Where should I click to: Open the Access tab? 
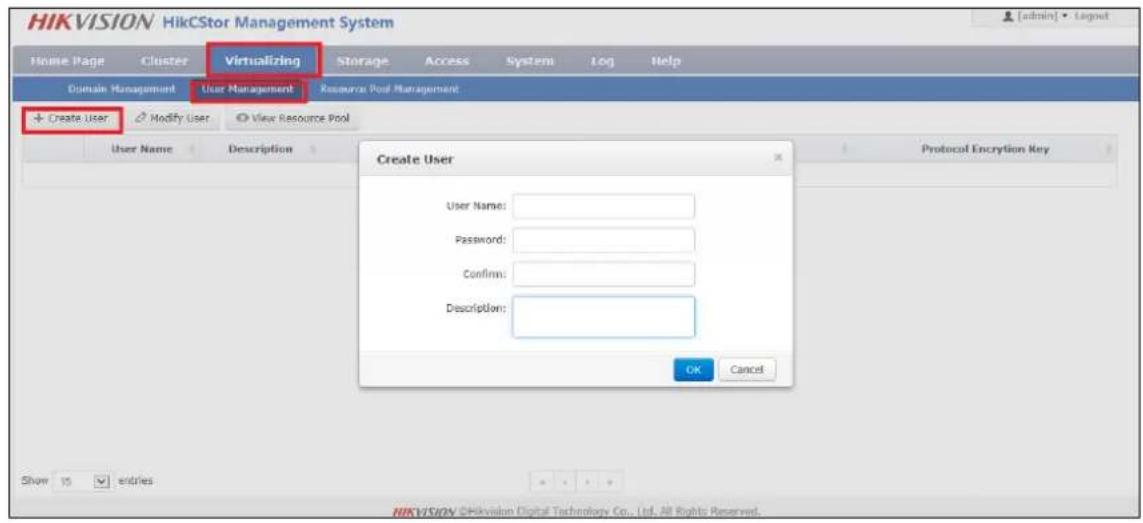point(445,61)
